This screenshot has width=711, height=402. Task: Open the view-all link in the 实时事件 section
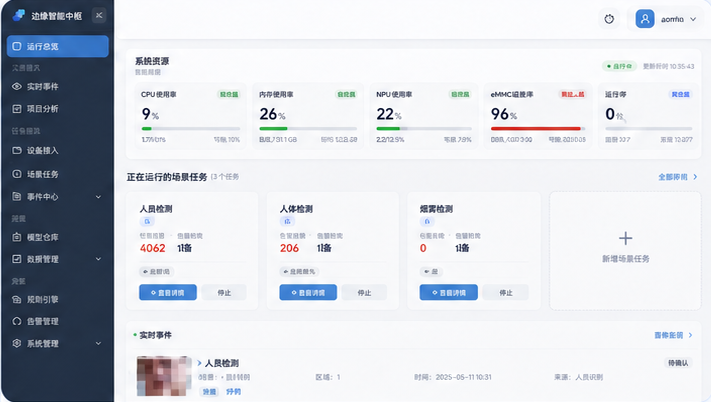coord(668,335)
